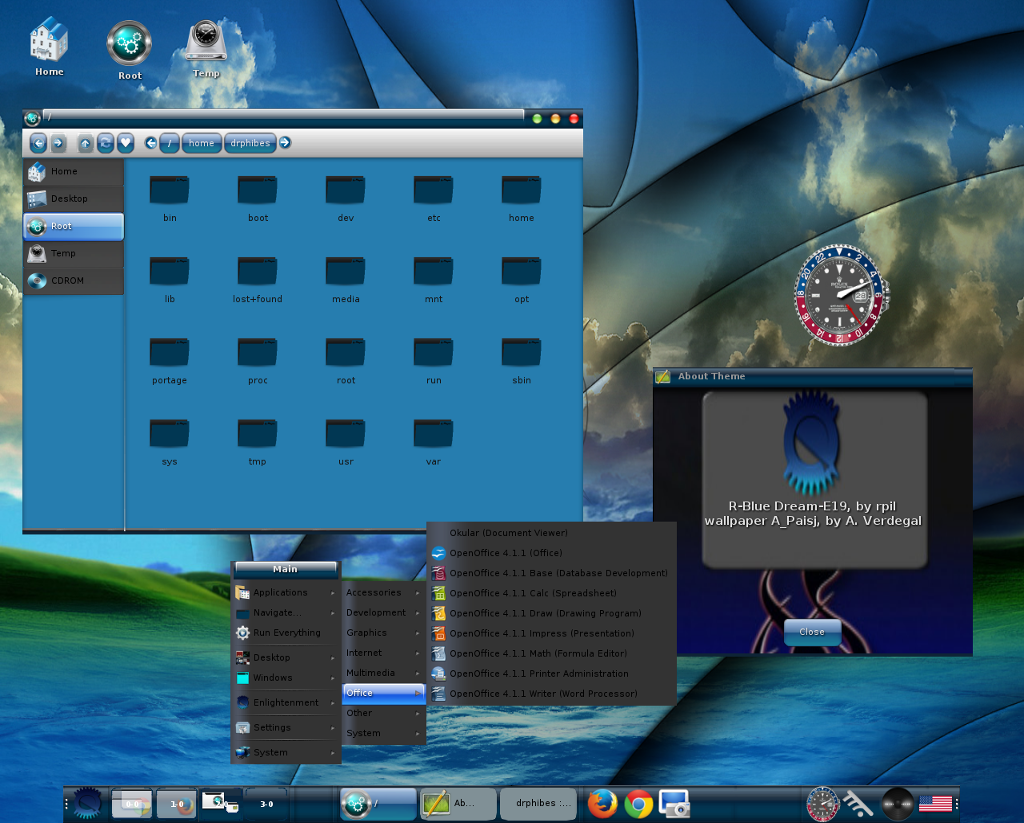Select Home in file manager sidebar
The image size is (1024, 823).
click(x=73, y=171)
